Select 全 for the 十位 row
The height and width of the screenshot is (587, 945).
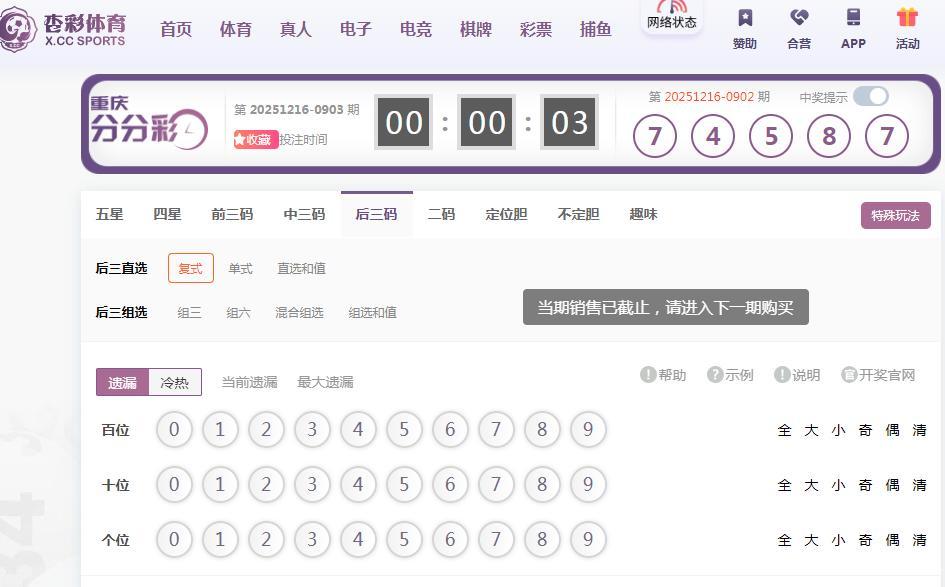785,485
